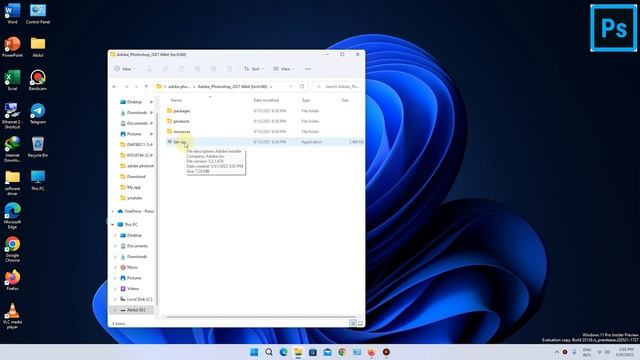Open the address bar history dropdown
640x360 pixels.
coord(291,87)
